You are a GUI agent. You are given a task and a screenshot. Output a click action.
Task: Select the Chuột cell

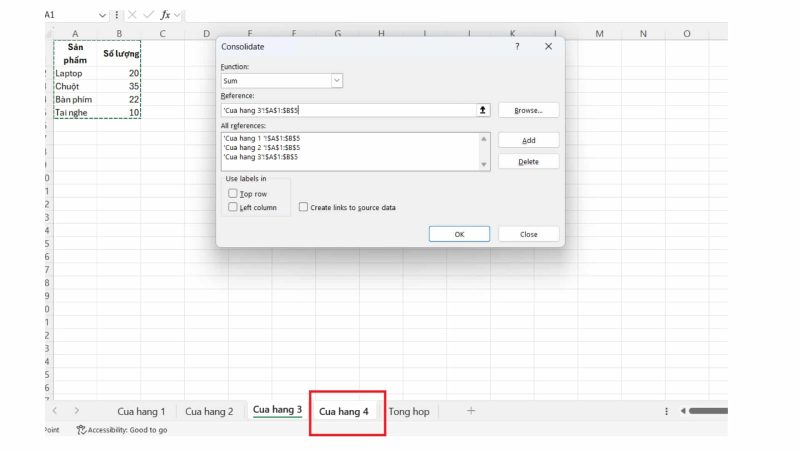point(75,86)
